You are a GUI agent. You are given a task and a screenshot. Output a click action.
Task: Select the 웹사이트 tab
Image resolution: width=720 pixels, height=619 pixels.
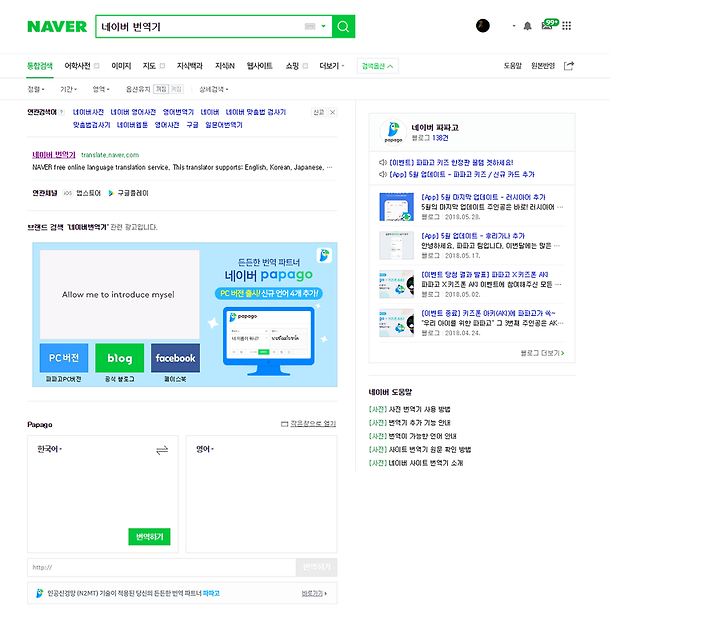[x=259, y=66]
